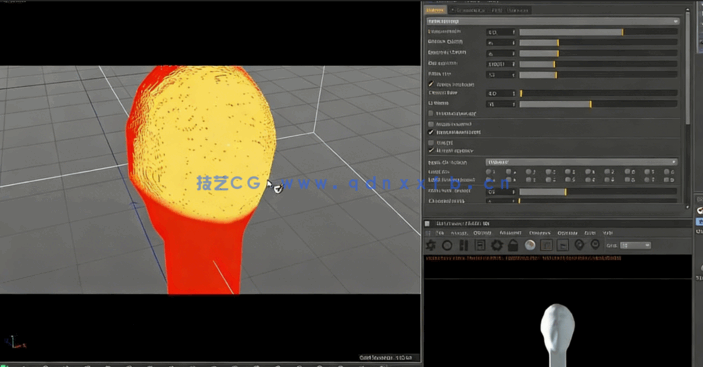Click the spiky gear icon in render toolbar
The width and height of the screenshot is (703, 367).
coord(430,245)
